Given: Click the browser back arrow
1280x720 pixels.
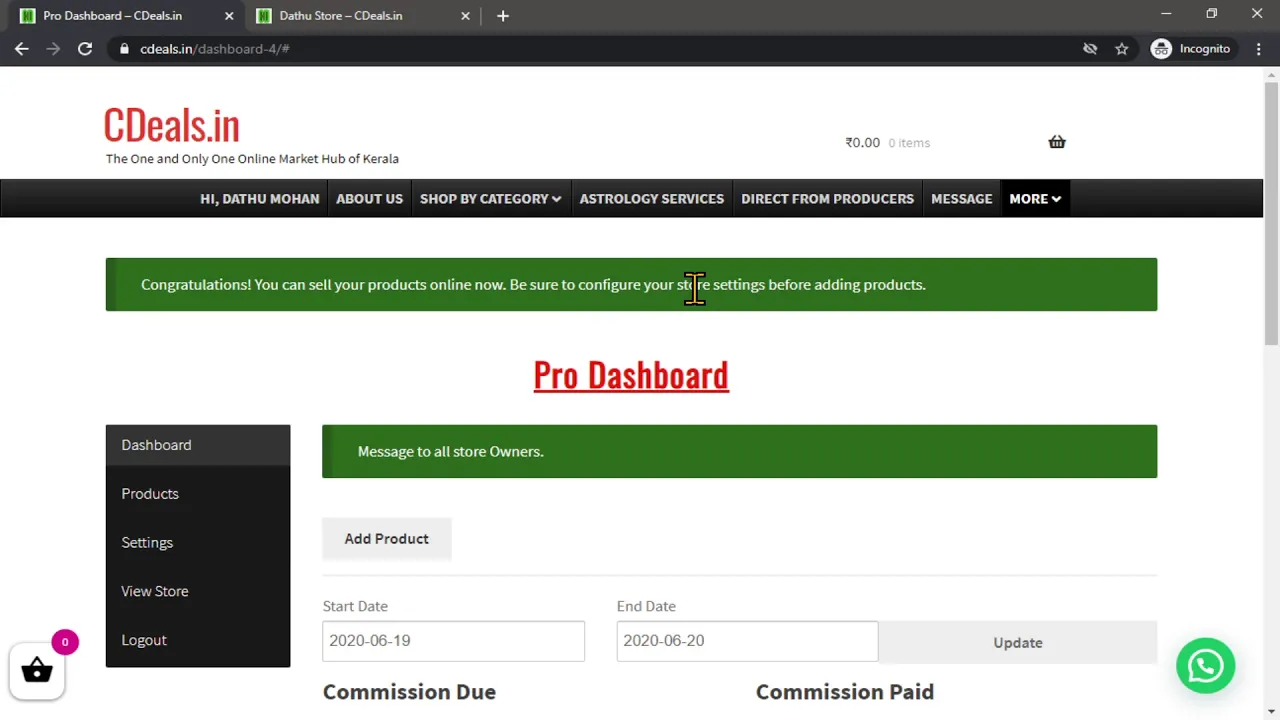Looking at the screenshot, I should (x=22, y=48).
